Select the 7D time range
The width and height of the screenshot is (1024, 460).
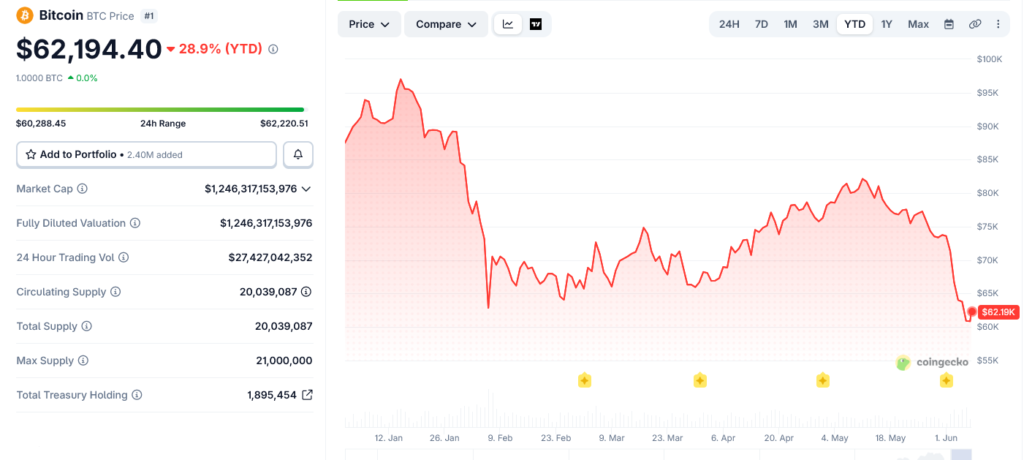click(x=761, y=24)
